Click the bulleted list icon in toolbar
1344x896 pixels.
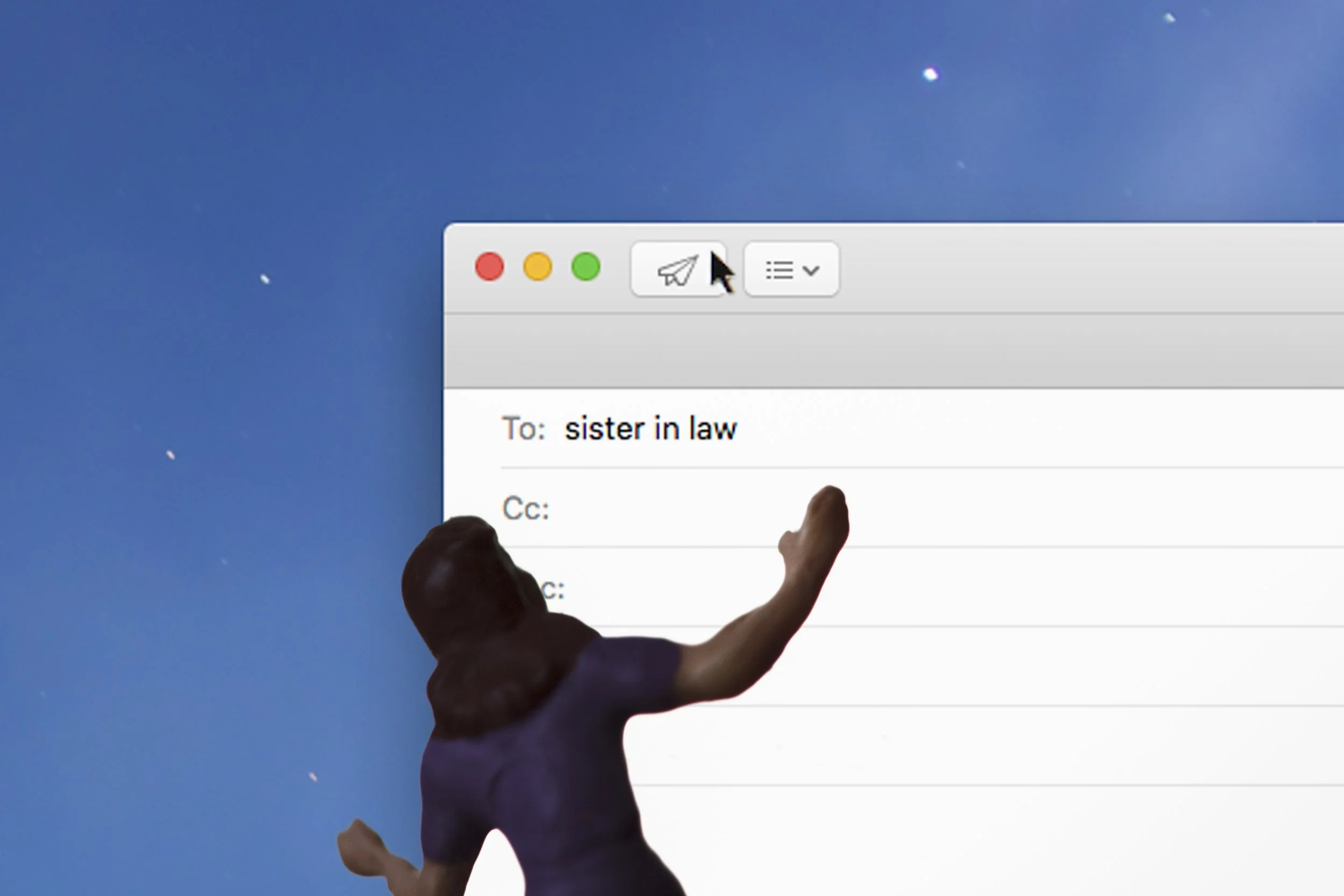click(779, 270)
